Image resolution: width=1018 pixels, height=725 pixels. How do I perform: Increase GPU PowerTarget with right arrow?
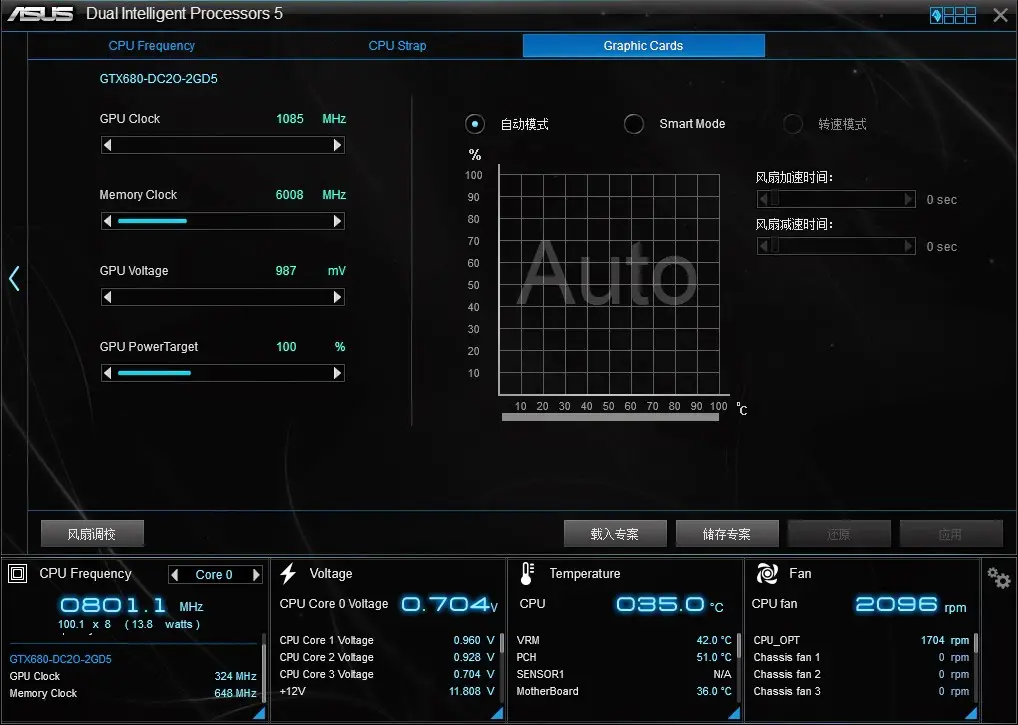tap(337, 373)
